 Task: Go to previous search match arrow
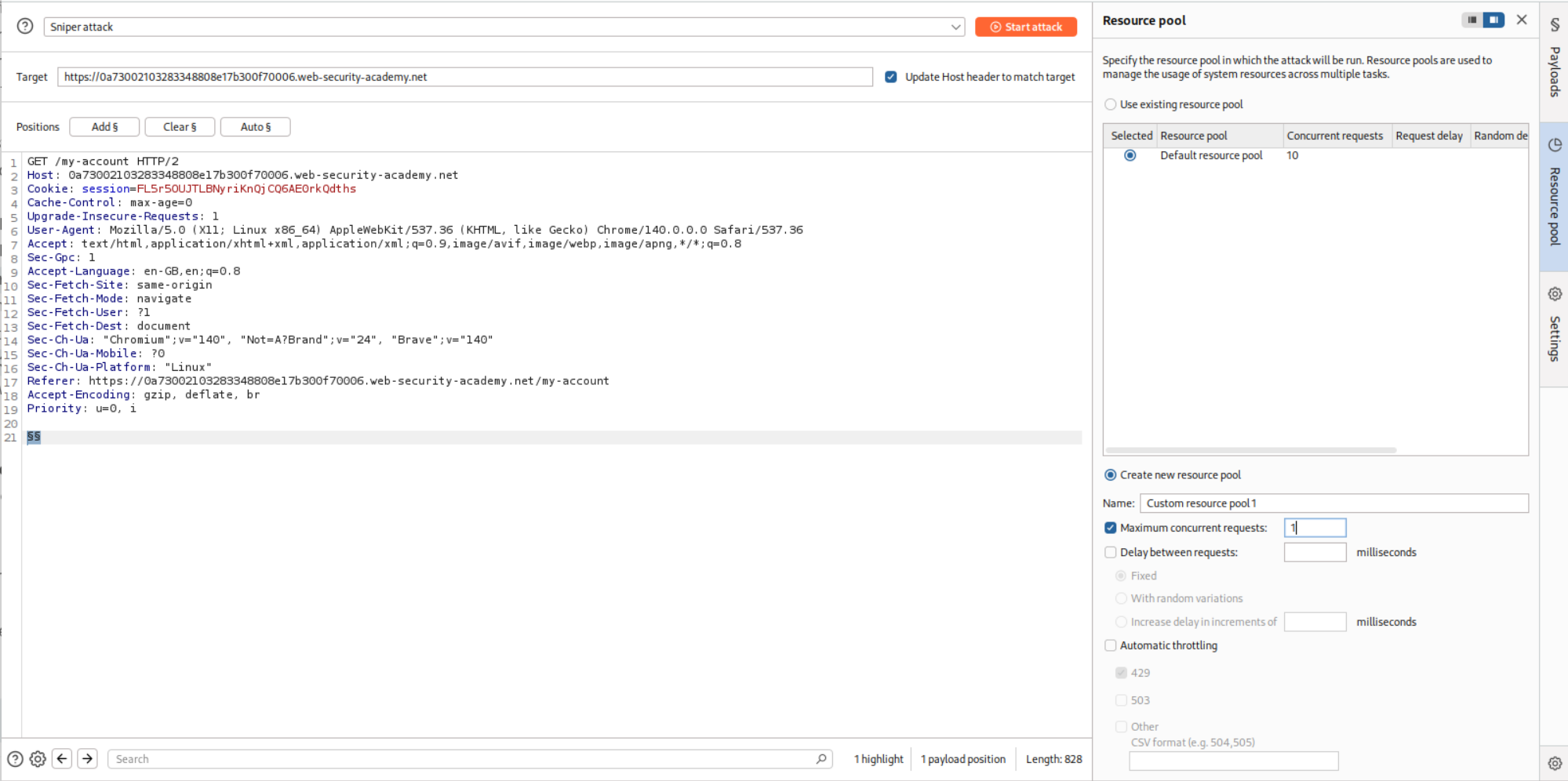[x=62, y=759]
